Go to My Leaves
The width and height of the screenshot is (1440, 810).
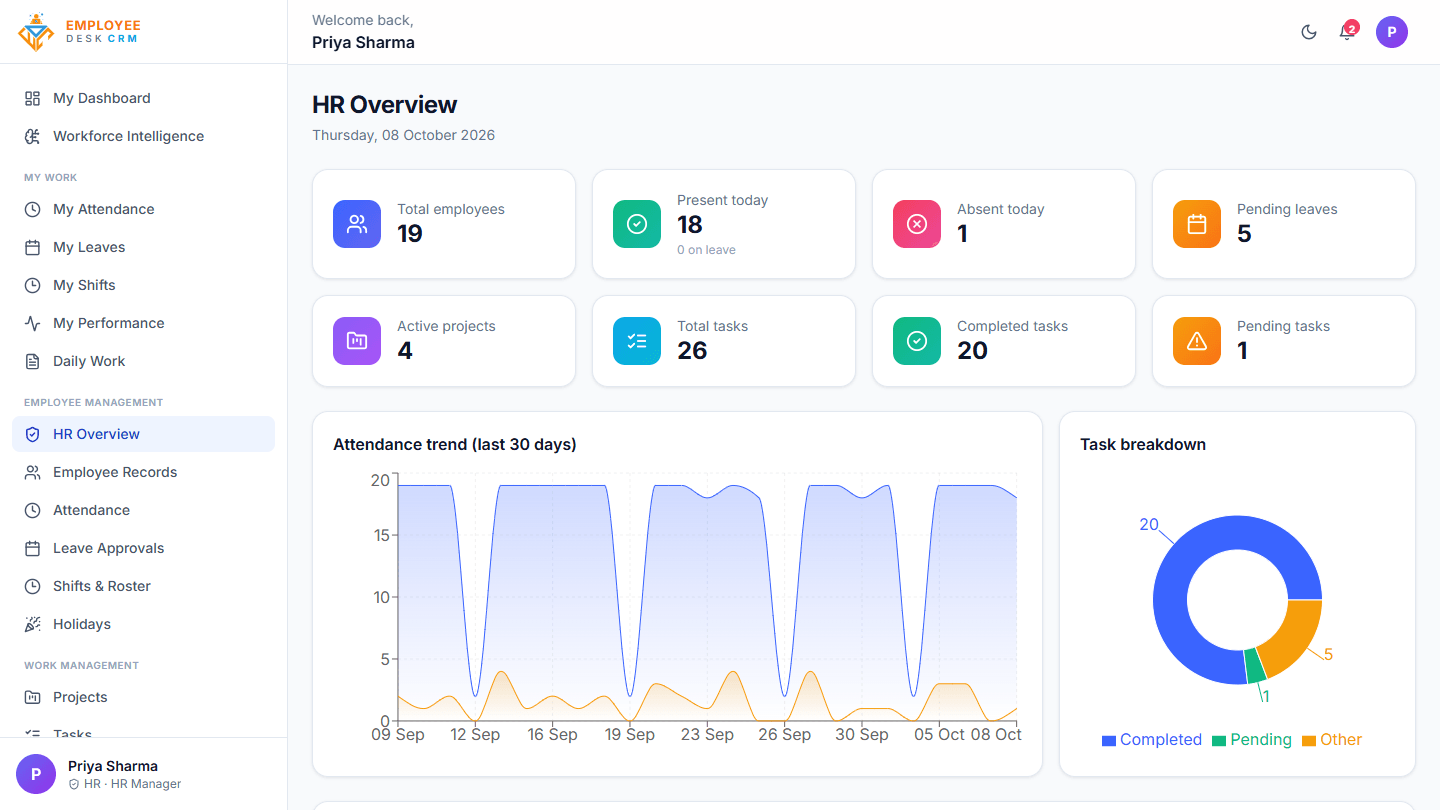coord(143,247)
